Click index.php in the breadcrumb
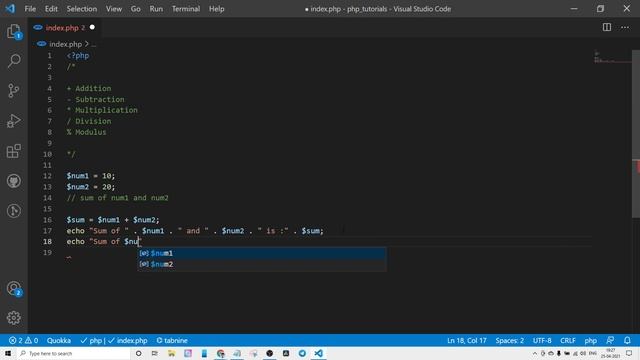Screen dimensions: 640x360 point(65,44)
